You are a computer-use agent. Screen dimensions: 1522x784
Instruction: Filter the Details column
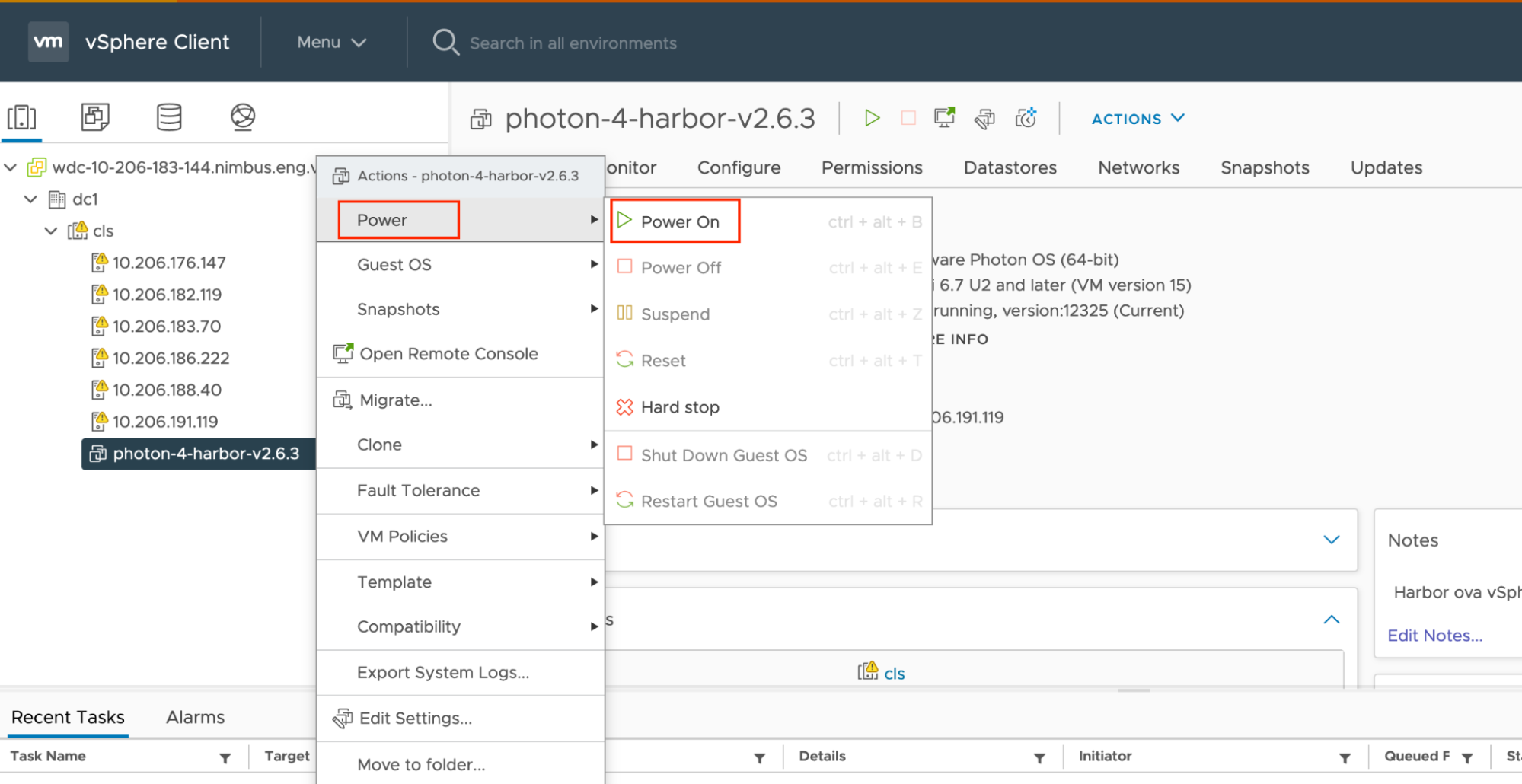1039,757
